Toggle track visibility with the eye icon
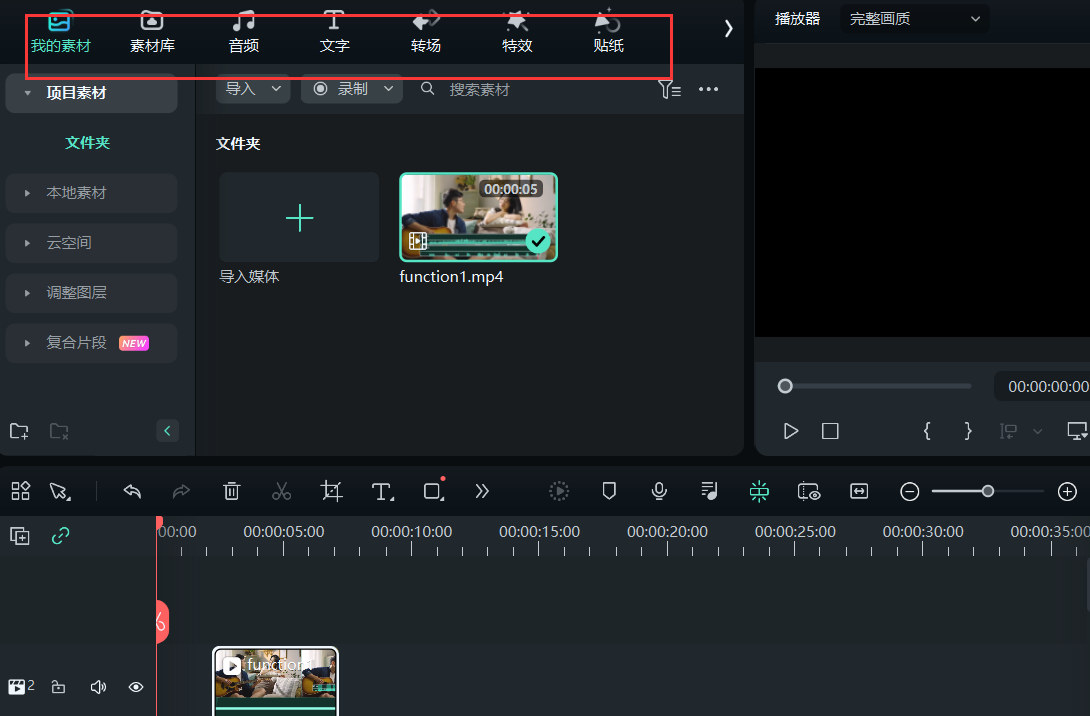The height and width of the screenshot is (716, 1090). (x=136, y=687)
